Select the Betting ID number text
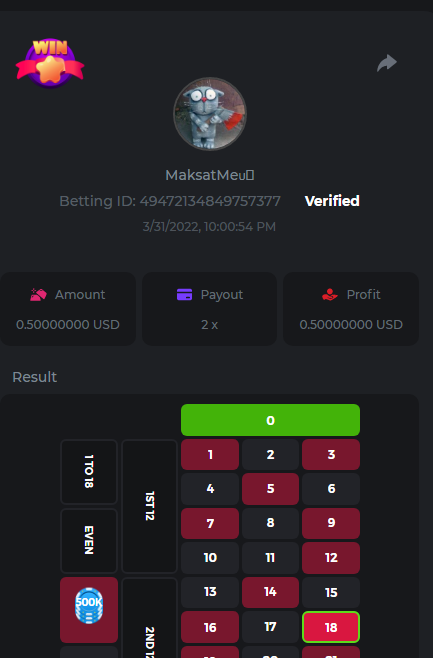 (x=210, y=201)
